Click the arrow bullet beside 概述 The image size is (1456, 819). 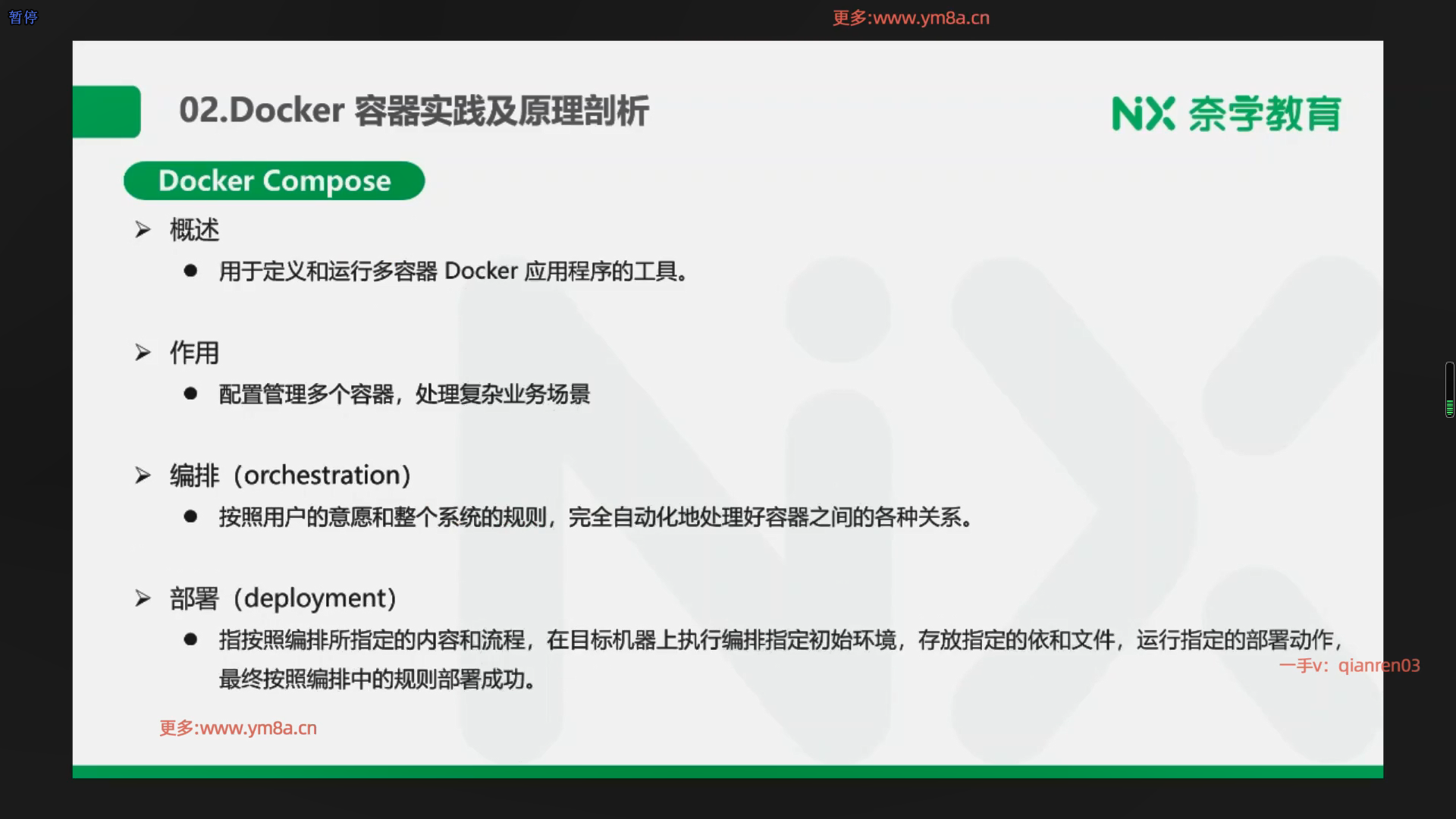click(143, 229)
